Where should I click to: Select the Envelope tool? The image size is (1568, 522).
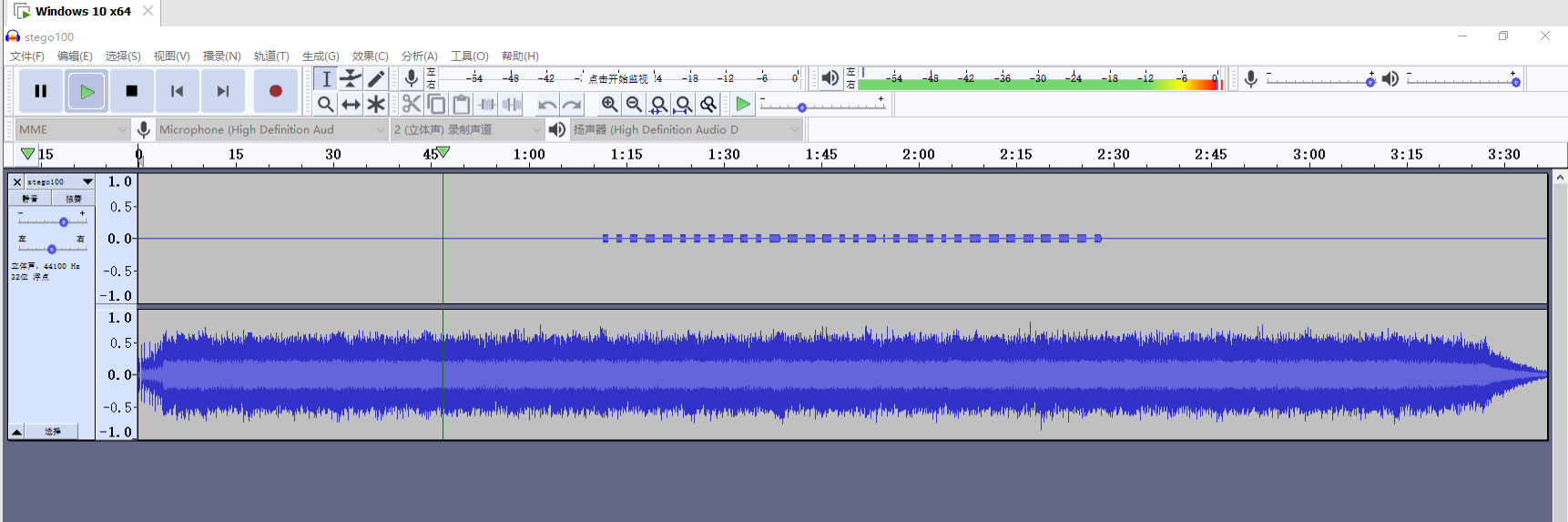[x=351, y=79]
